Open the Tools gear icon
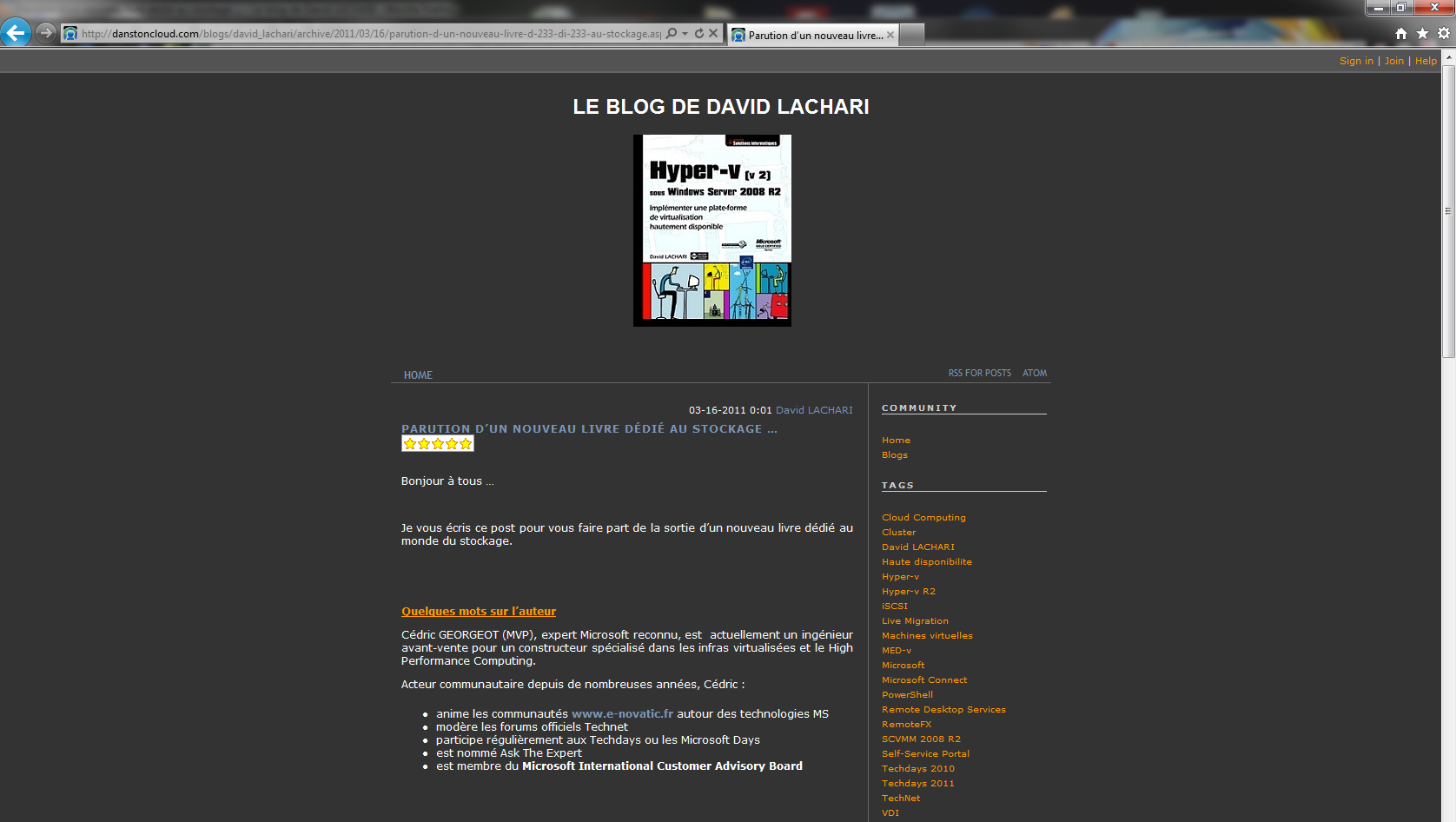1456x822 pixels. click(x=1443, y=33)
